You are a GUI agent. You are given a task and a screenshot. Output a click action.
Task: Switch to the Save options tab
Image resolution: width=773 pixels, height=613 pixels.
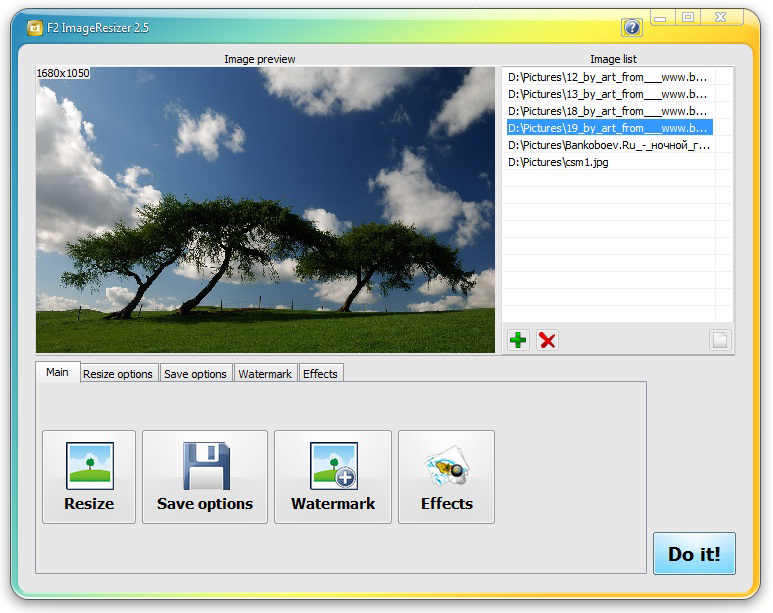(x=195, y=374)
